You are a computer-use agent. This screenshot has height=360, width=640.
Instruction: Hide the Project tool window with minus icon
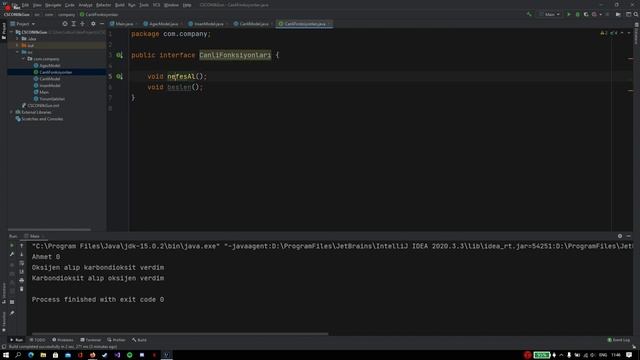pyautogui.click(x=102, y=24)
